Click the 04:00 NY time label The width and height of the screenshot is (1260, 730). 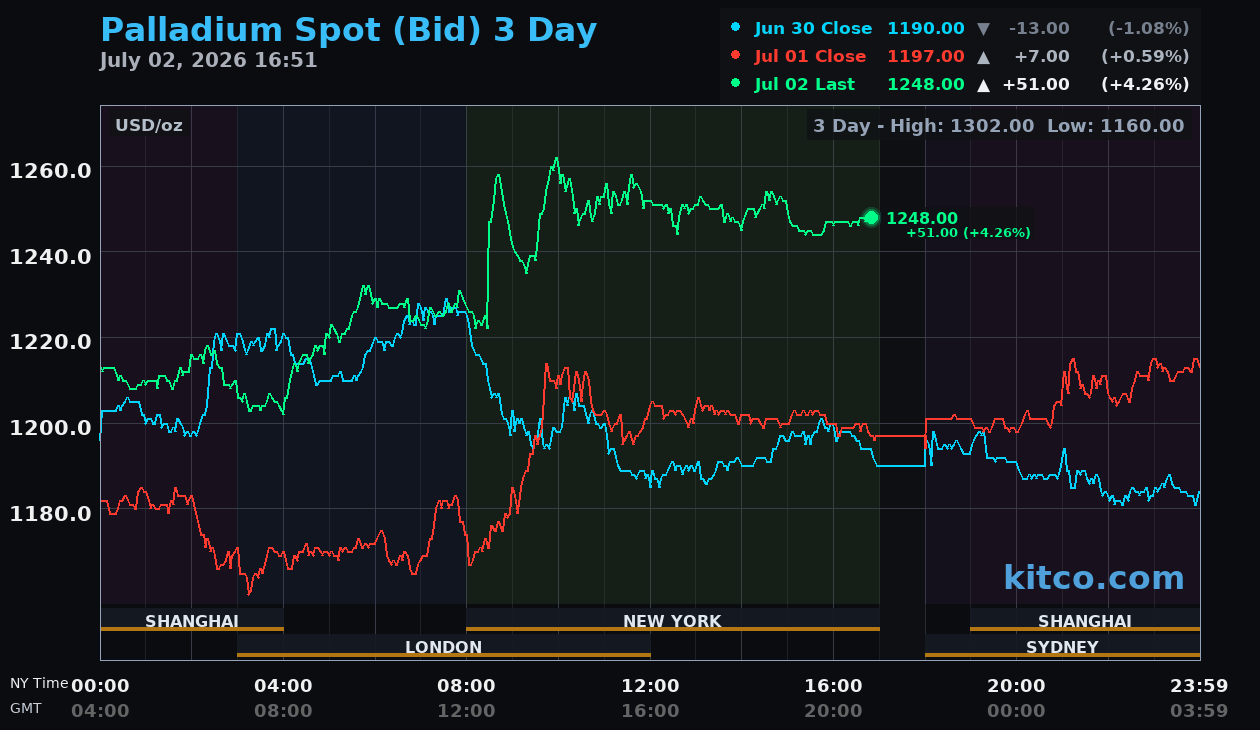tap(283, 686)
